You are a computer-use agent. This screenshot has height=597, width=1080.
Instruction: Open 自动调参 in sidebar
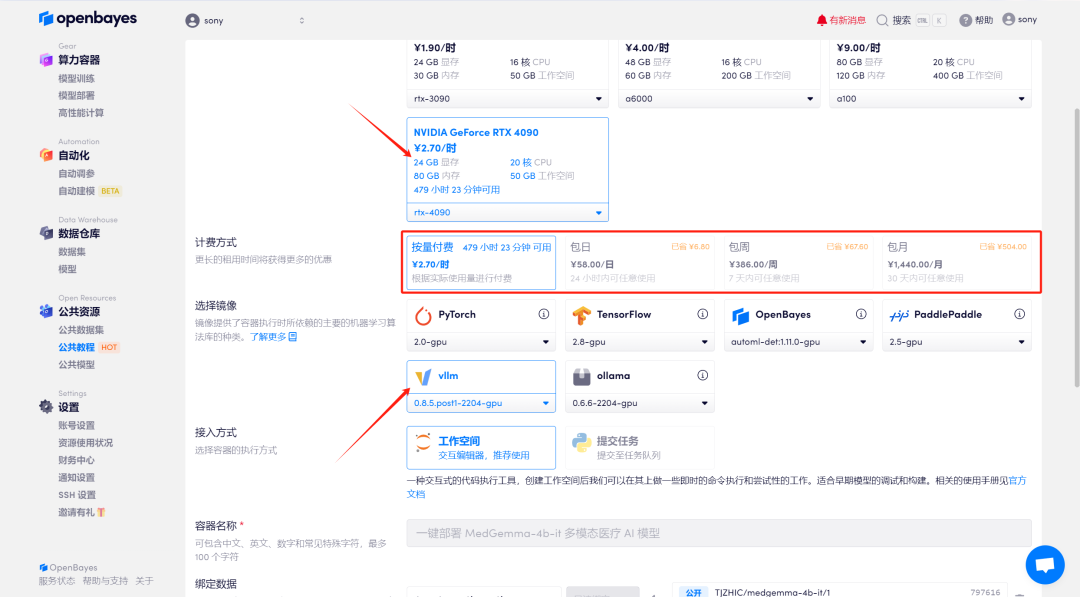click(76, 174)
